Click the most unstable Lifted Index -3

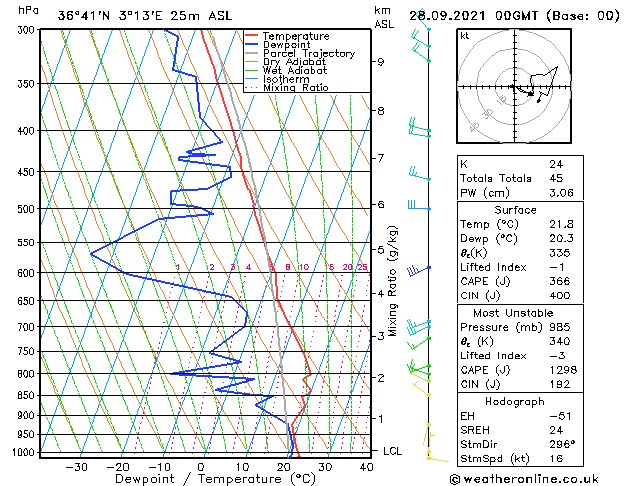(x=557, y=356)
